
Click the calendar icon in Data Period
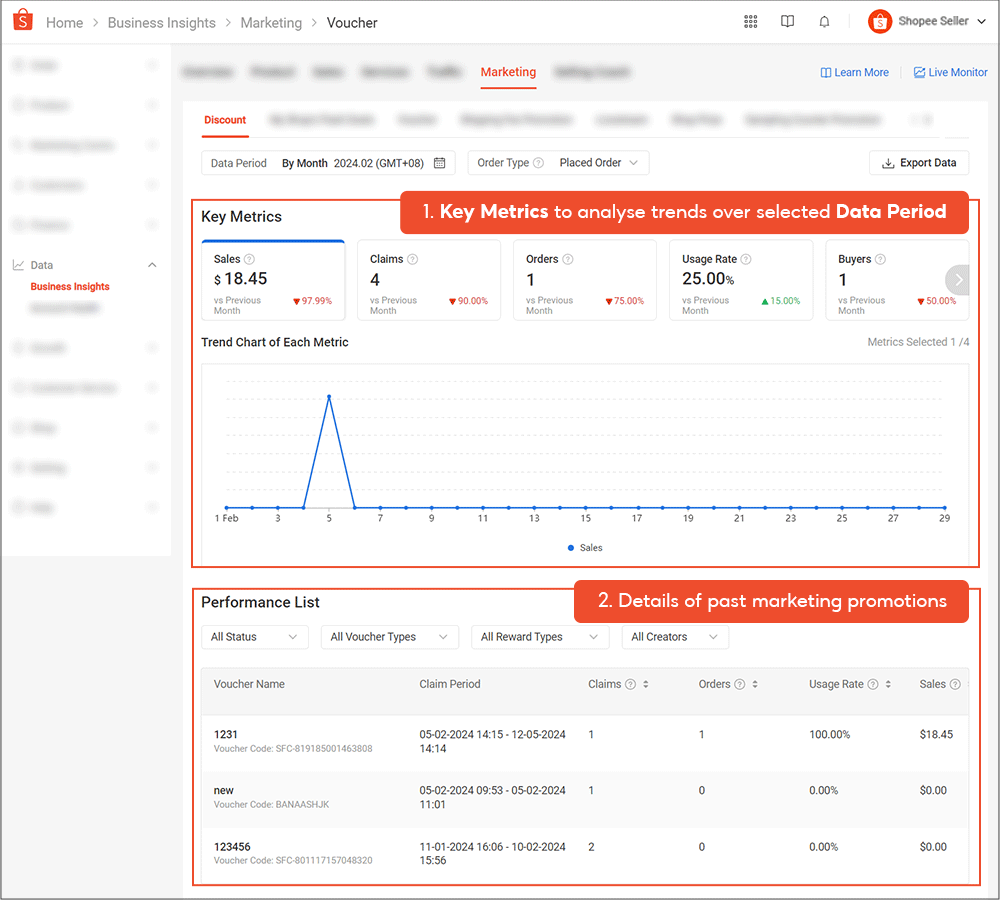pos(439,163)
